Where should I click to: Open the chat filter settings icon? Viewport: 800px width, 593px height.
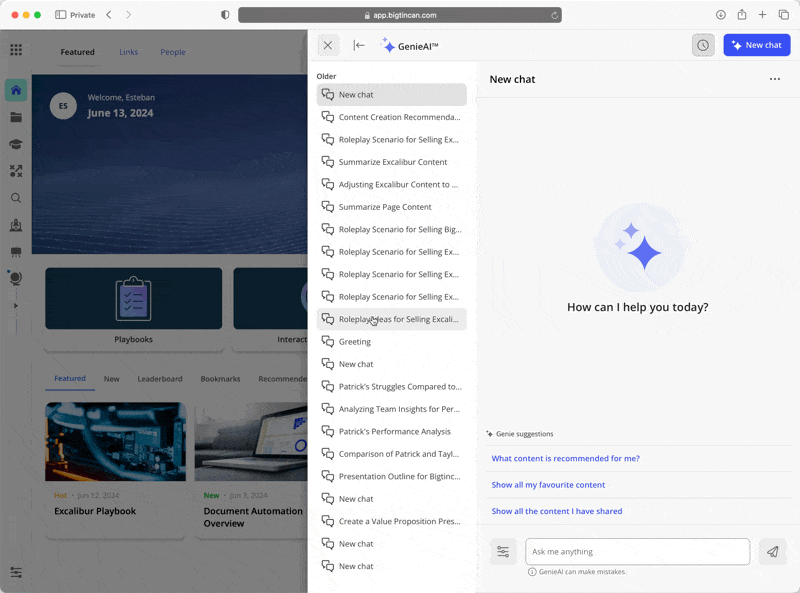503,551
